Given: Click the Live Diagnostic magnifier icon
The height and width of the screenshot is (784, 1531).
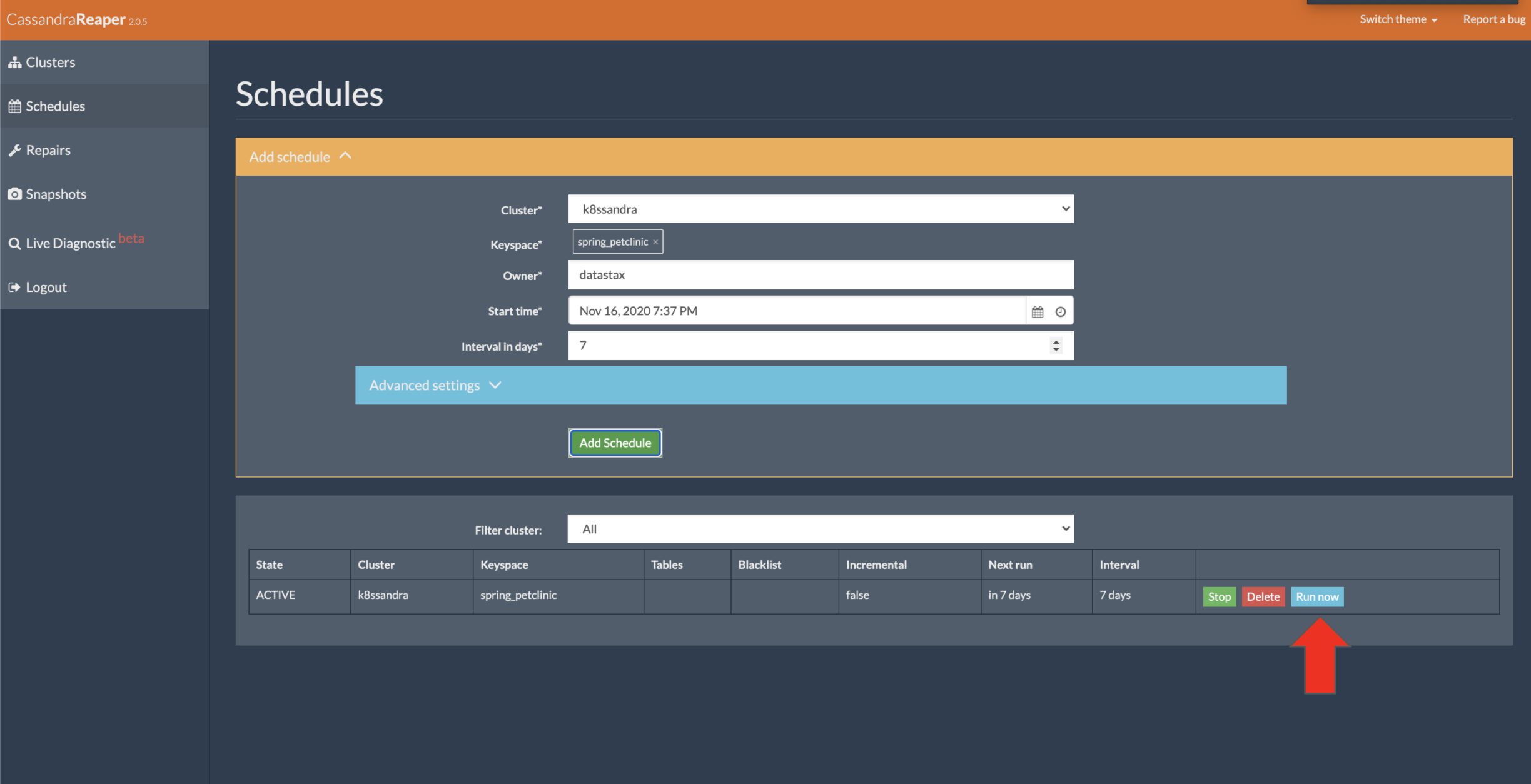Looking at the screenshot, I should coord(14,243).
